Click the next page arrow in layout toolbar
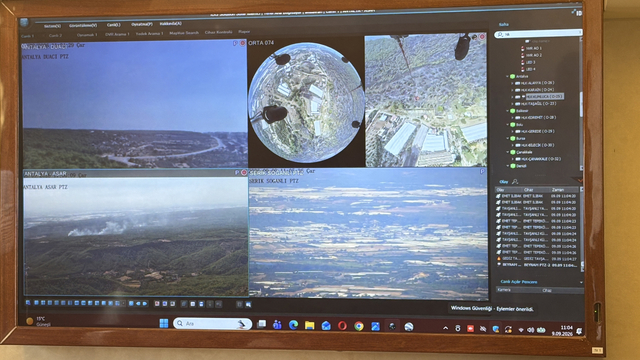 [x=144, y=304]
